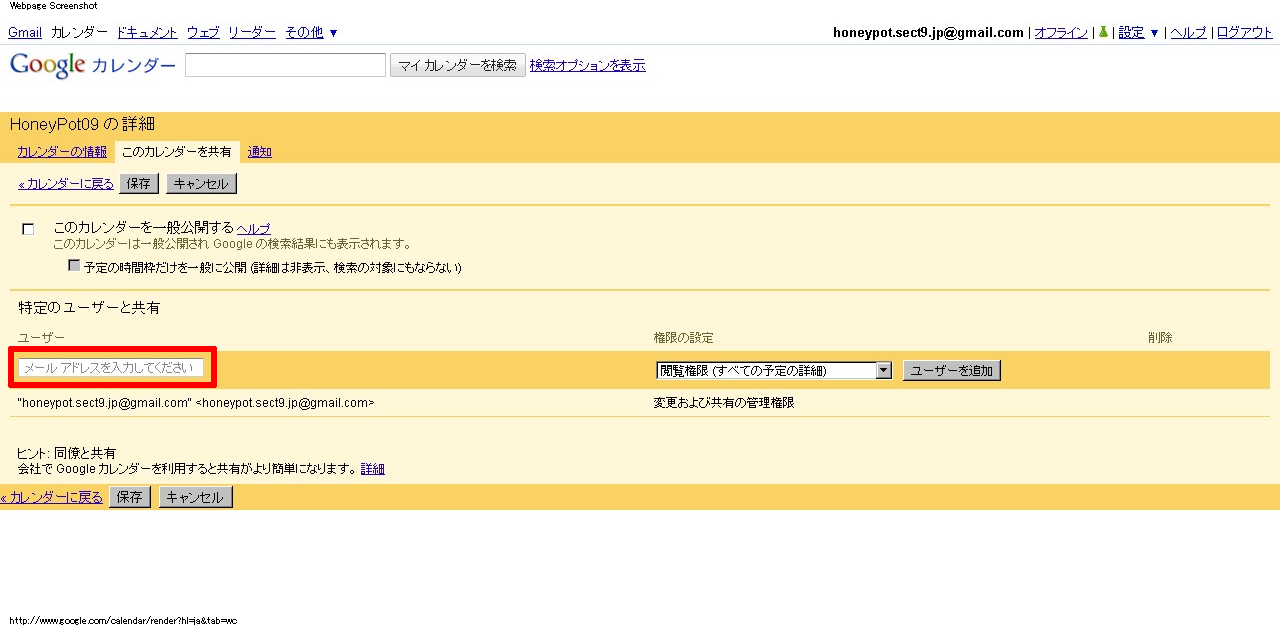This screenshot has width=1280, height=625.
Task: Select the このカレンダーを共有 tab
Action: tap(177, 152)
